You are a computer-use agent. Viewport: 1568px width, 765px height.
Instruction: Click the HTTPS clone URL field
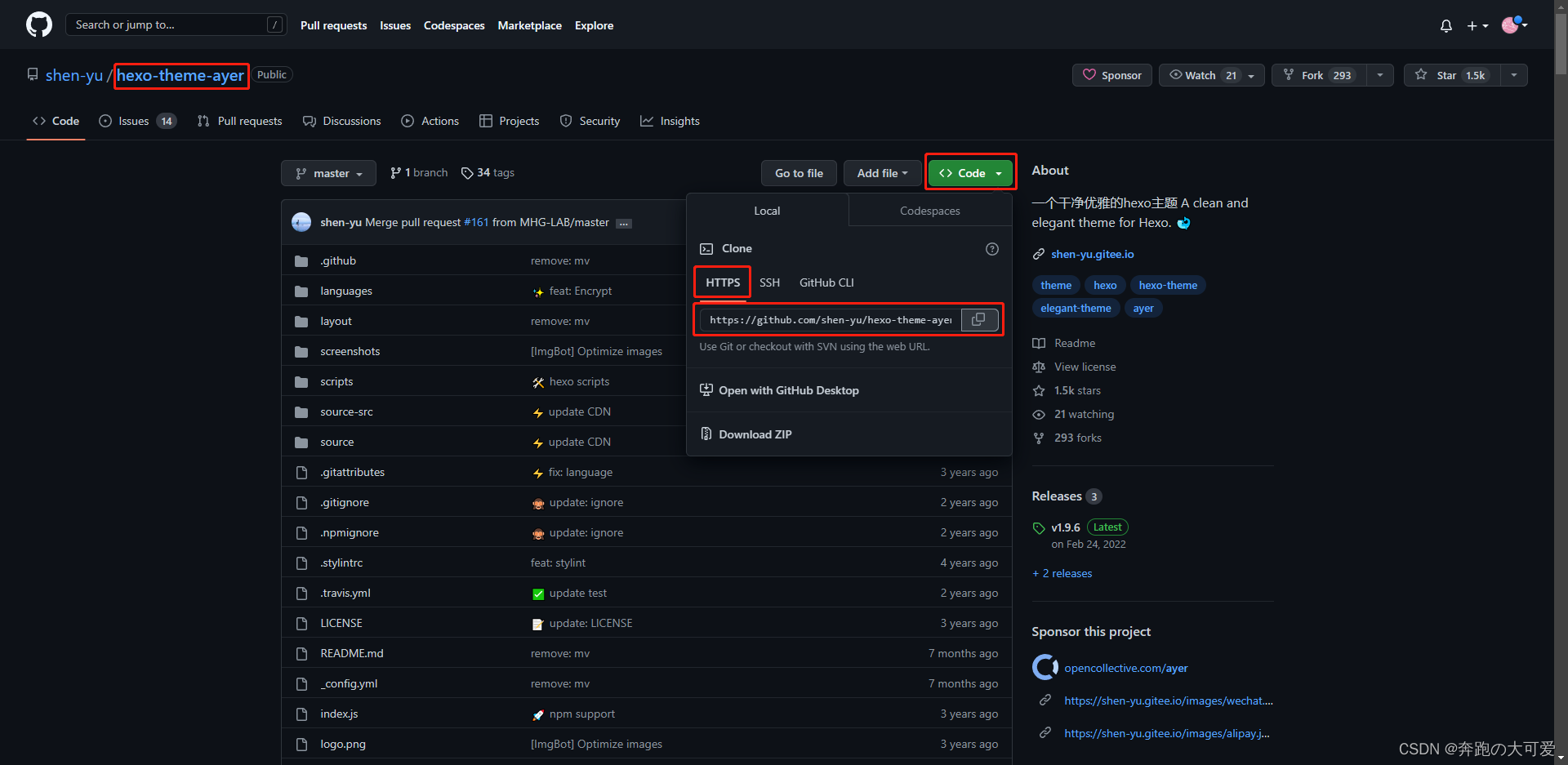(830, 320)
